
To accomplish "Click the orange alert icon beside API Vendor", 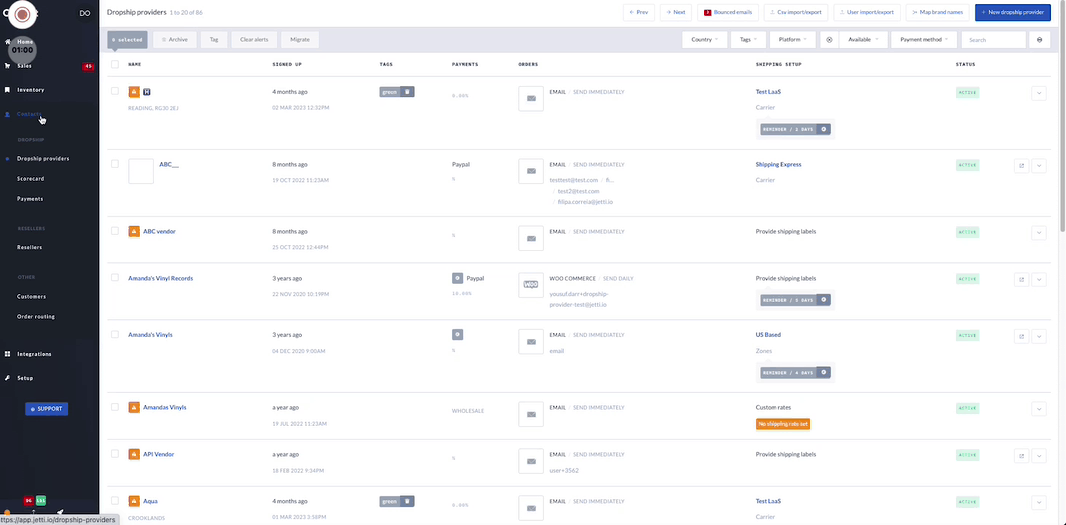I will click(x=134, y=454).
